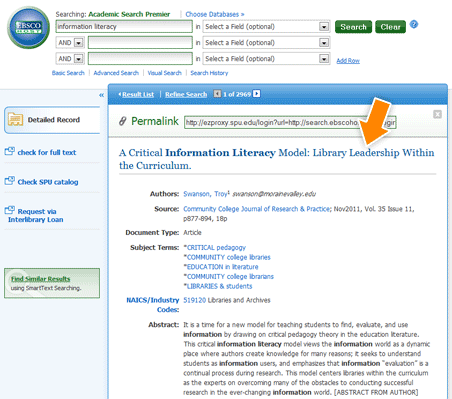The image size is (452, 399).
Task: Switch to Advanced Search
Action: [116, 73]
